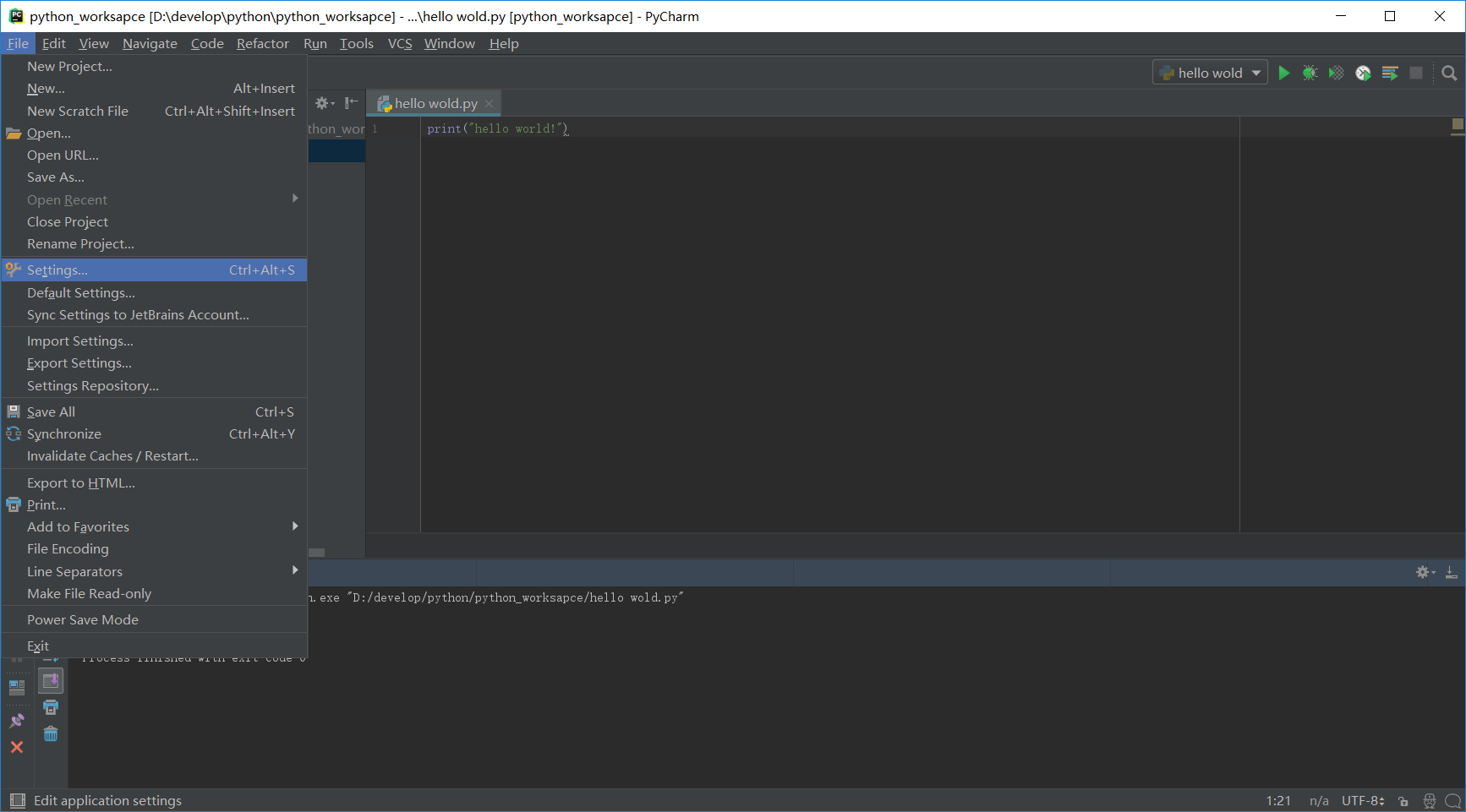
Task: Choose Default Settings...
Action: (154, 292)
